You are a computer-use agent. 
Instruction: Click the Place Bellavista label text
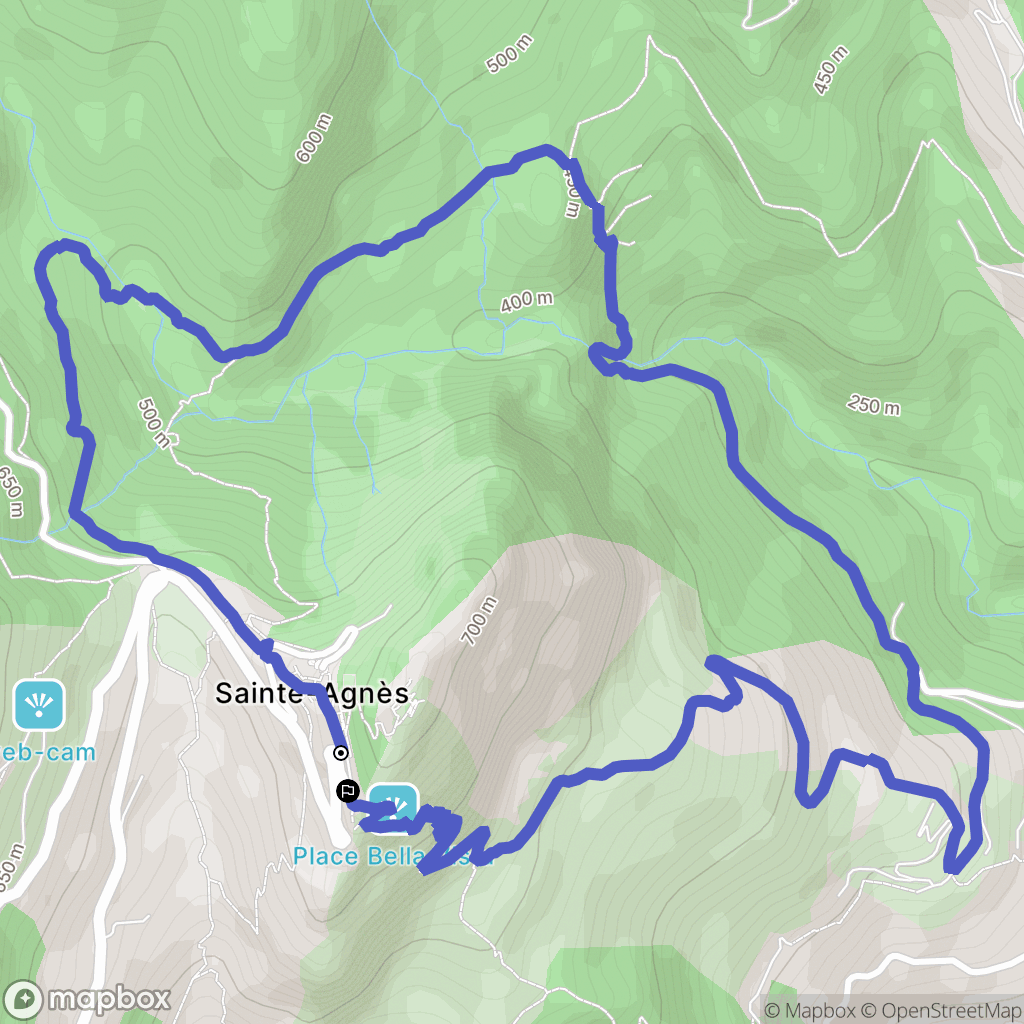392,856
